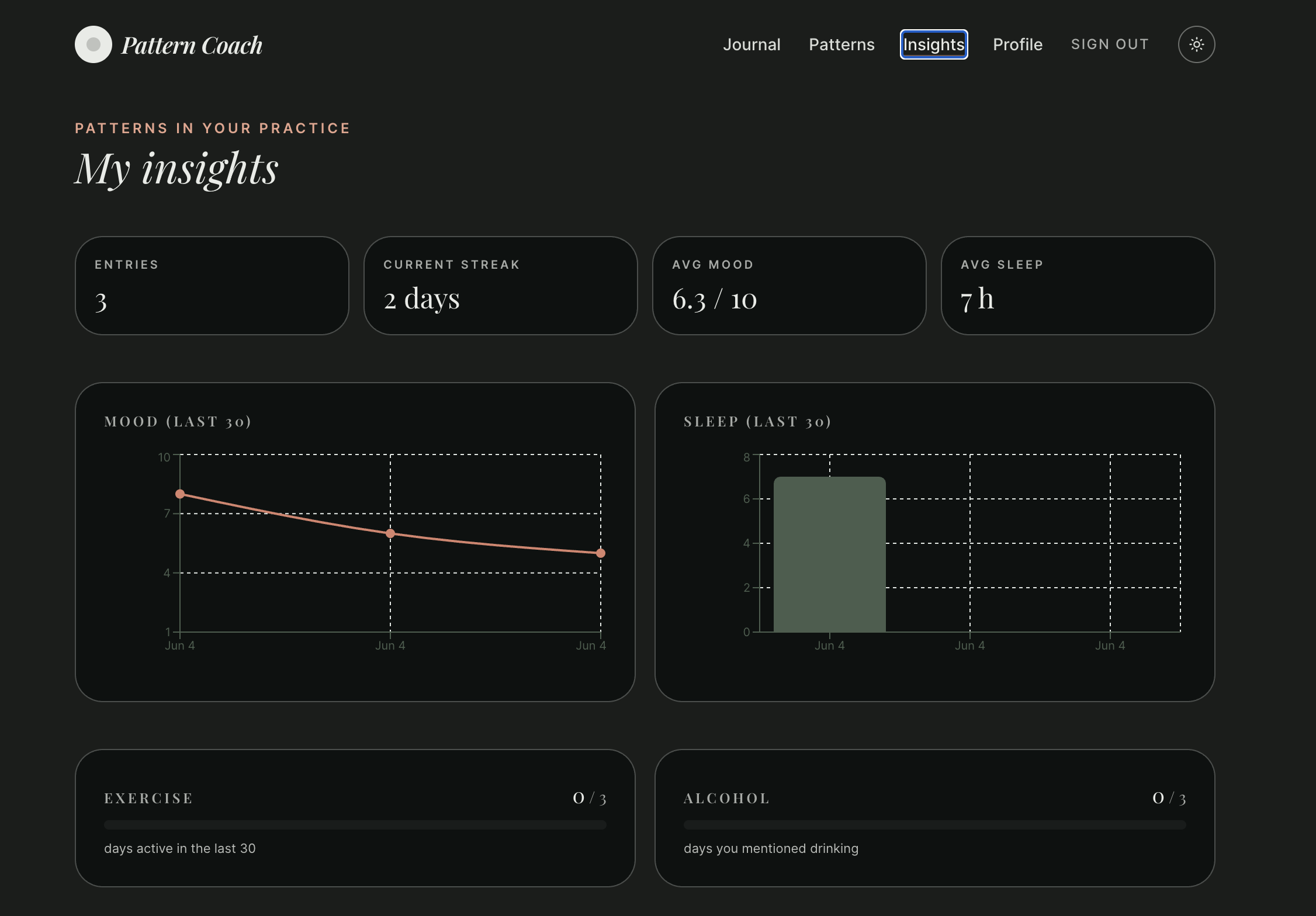The image size is (1316, 916).
Task: Click the 'Current Streak' card label
Action: click(452, 265)
